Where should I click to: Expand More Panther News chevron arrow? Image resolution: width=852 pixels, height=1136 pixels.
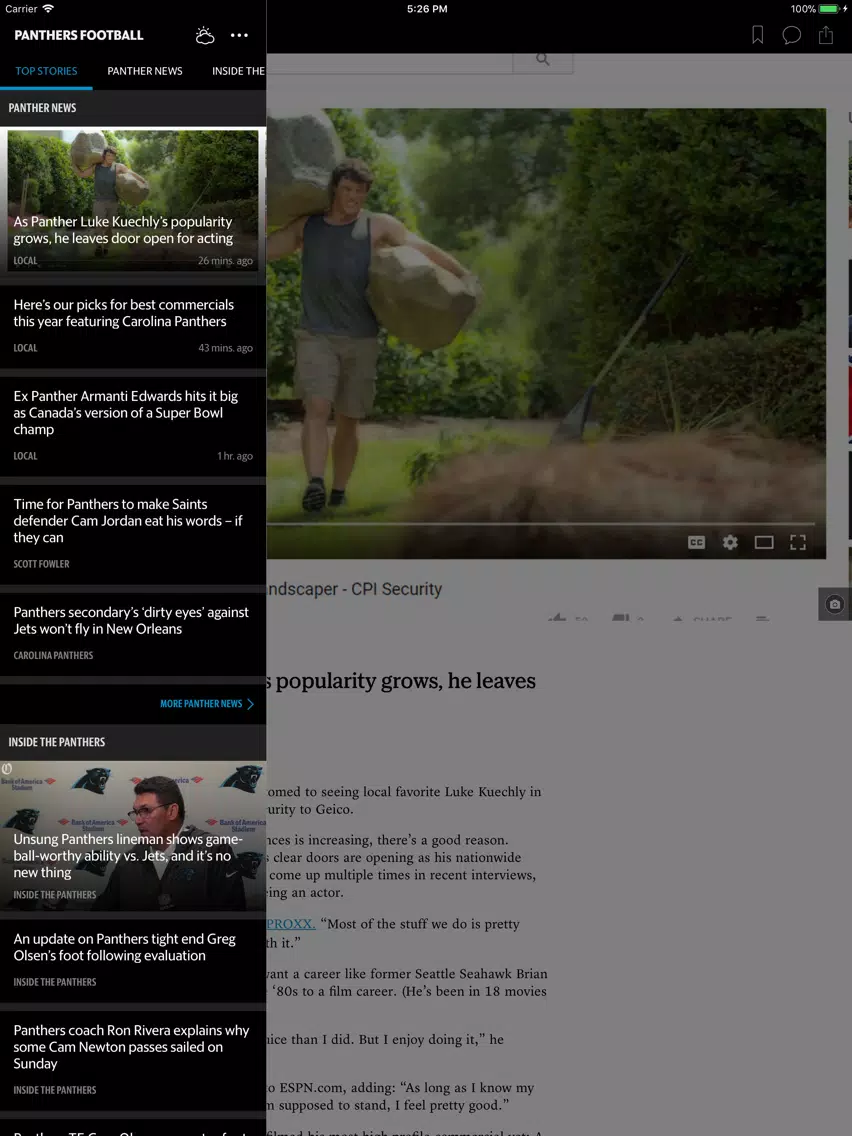251,703
